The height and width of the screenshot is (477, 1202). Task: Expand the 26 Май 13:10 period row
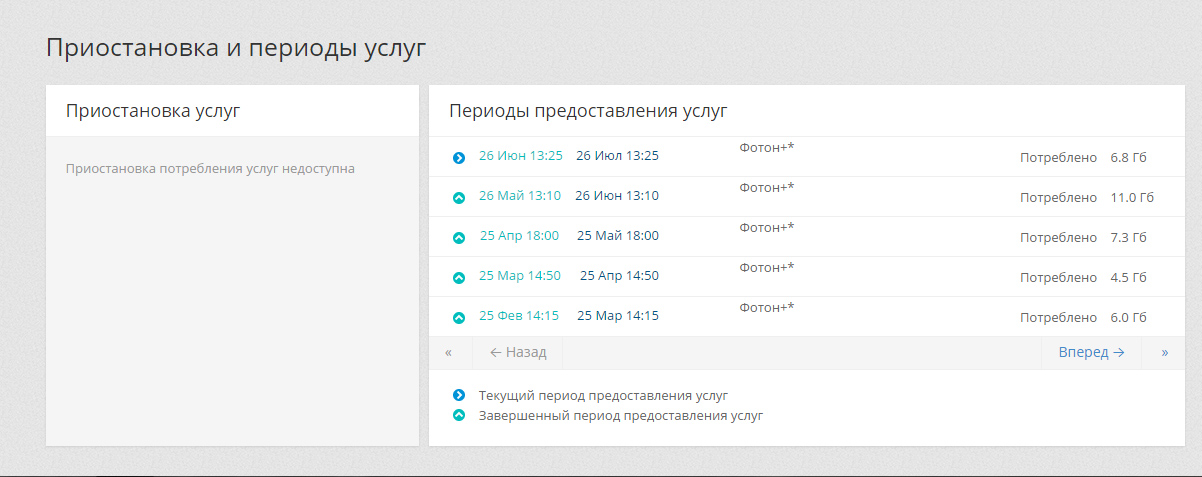(x=459, y=198)
